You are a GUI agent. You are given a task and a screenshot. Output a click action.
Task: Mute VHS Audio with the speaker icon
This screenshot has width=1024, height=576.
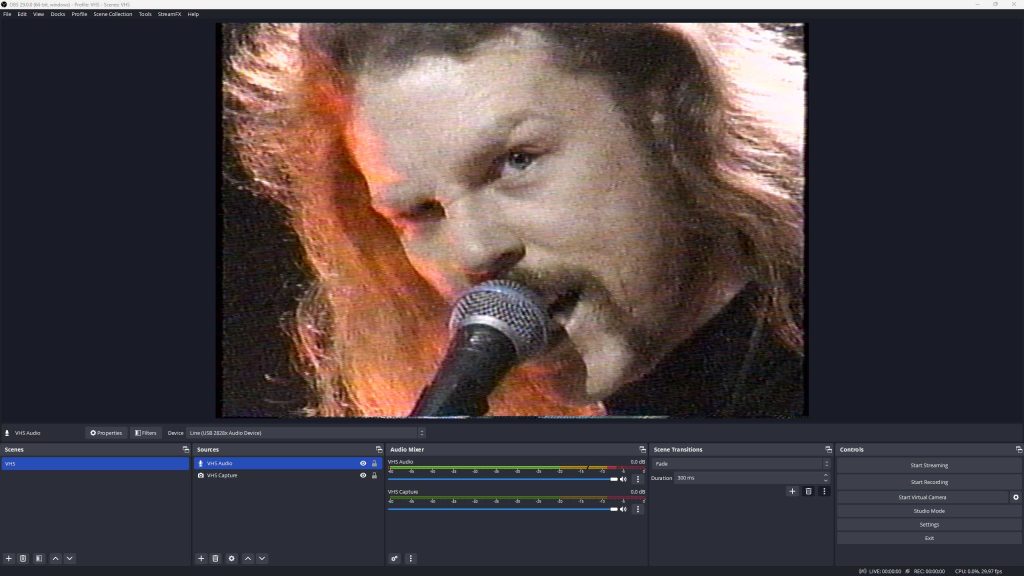(x=623, y=478)
